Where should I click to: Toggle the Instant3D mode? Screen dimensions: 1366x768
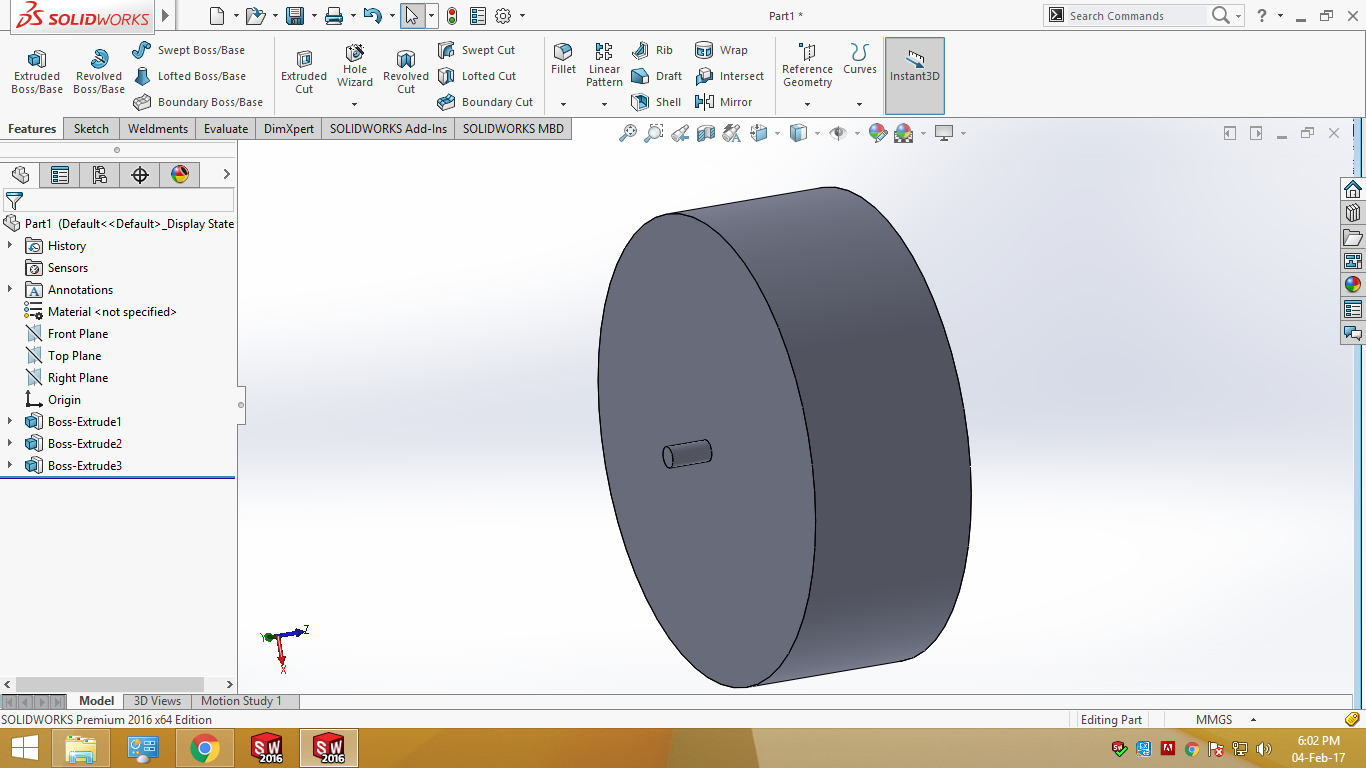click(915, 76)
